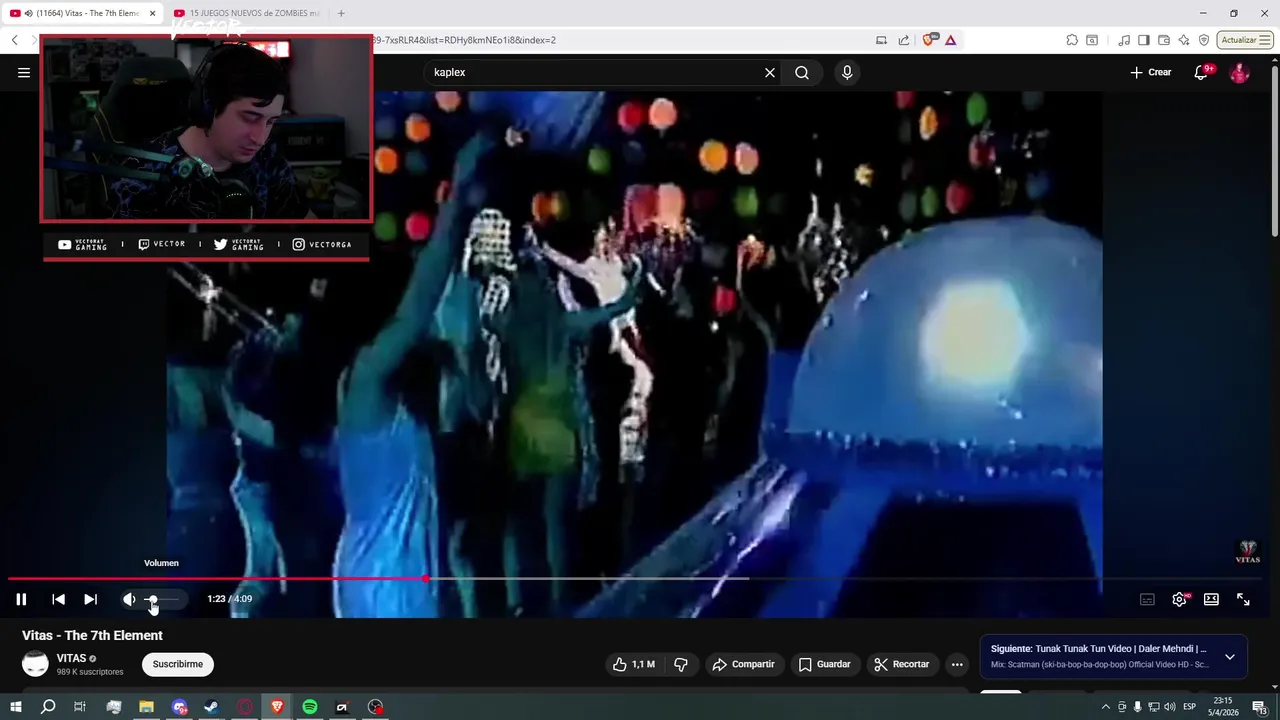Open a new browser tab
1280x720 pixels.
pos(341,13)
